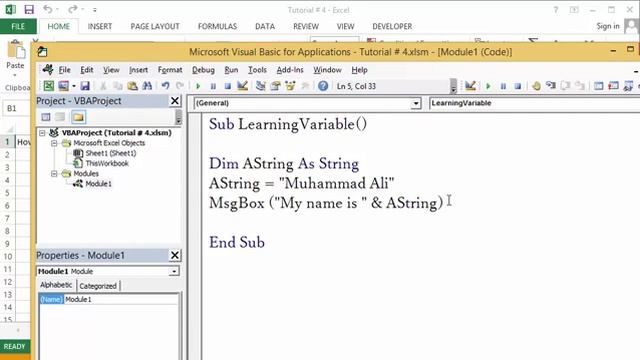Save the project with the VBA floppy disk icon

pyautogui.click(x=85, y=86)
